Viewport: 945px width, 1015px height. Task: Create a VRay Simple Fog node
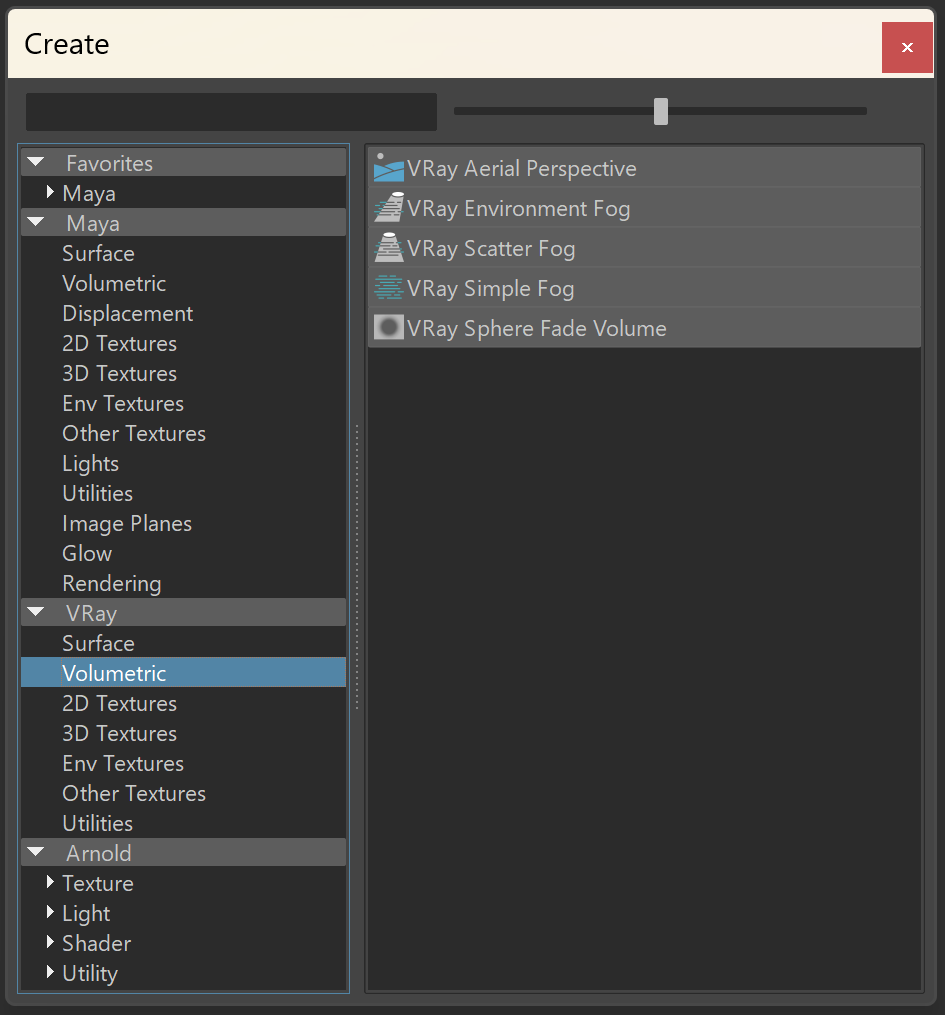[x=645, y=288]
